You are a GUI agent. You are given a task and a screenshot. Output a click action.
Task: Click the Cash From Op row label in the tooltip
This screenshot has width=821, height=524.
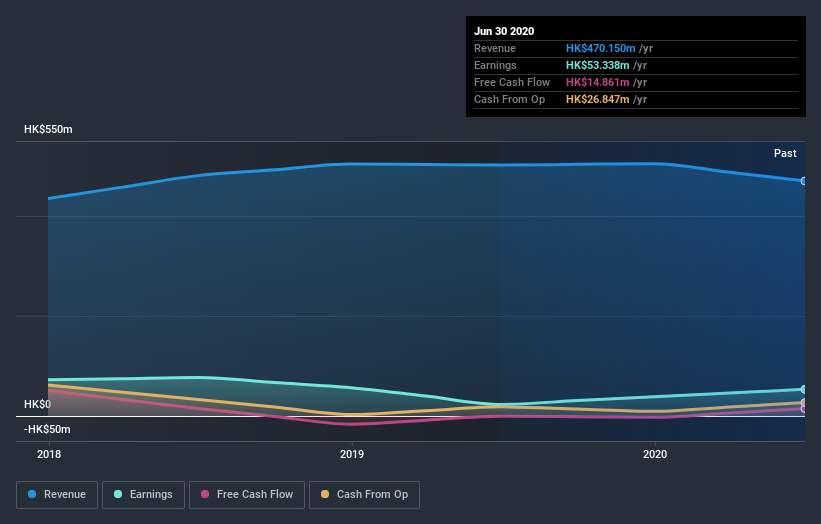[x=509, y=99]
